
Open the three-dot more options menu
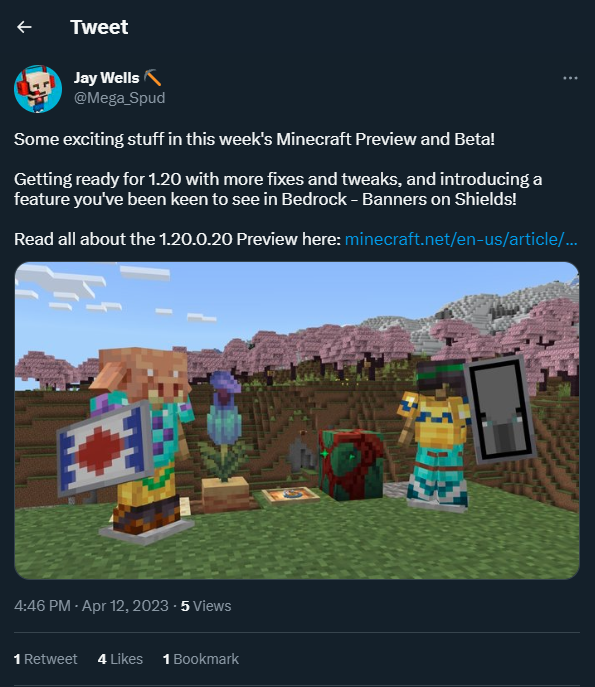click(570, 78)
